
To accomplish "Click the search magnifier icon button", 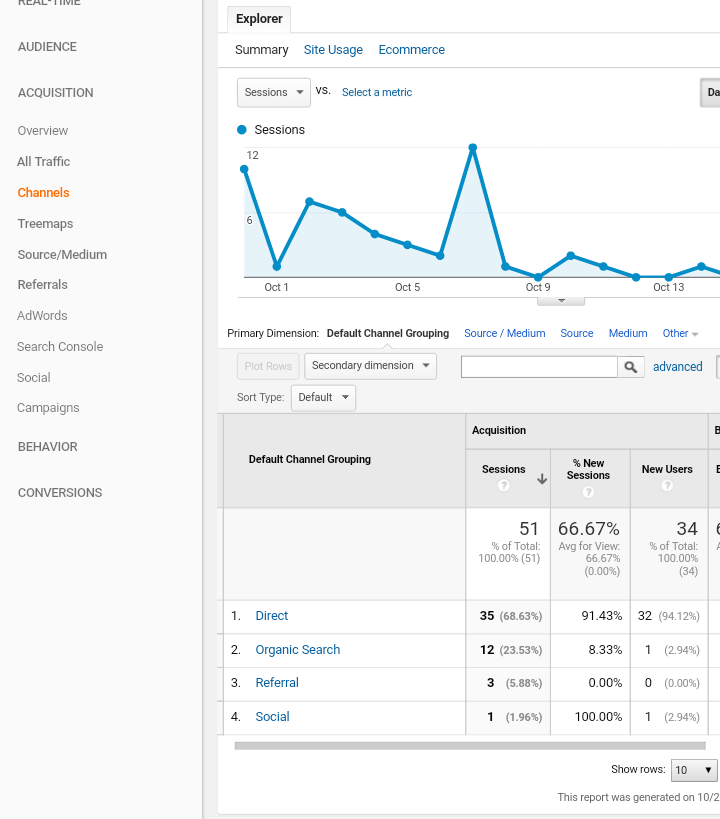I will pyautogui.click(x=631, y=367).
